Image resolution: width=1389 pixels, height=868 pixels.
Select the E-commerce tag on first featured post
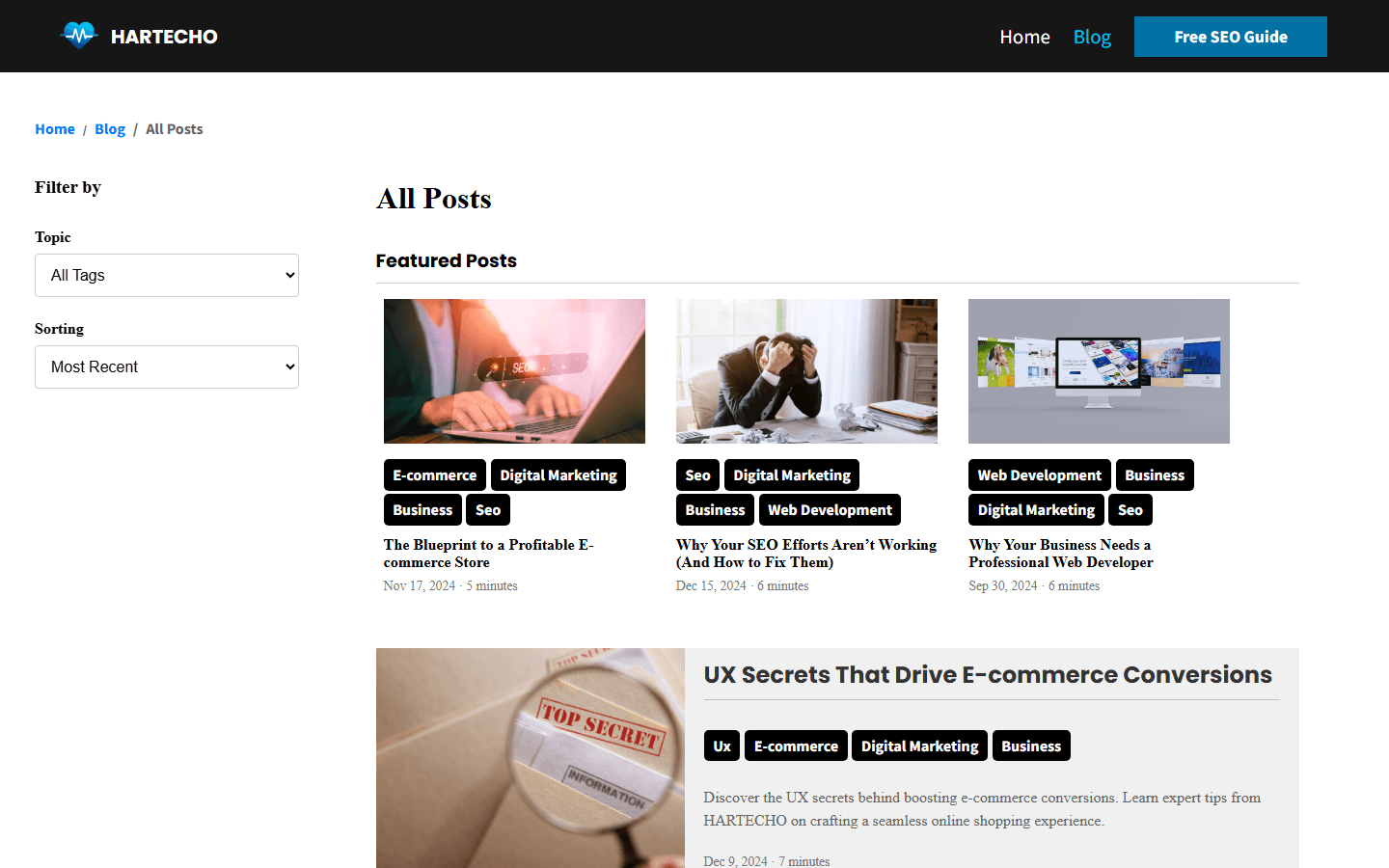tap(435, 475)
